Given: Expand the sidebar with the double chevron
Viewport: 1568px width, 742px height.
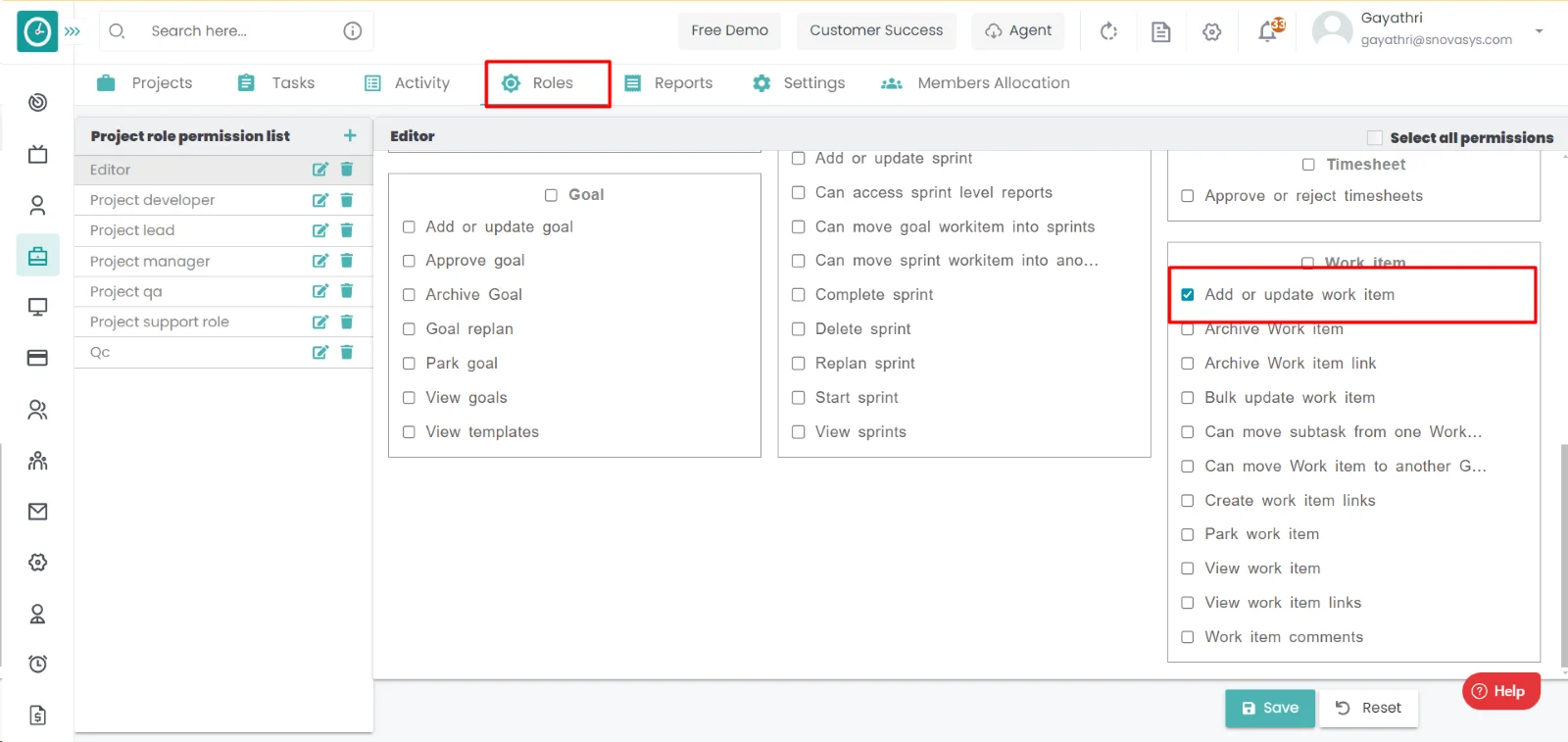Looking at the screenshot, I should point(73,31).
